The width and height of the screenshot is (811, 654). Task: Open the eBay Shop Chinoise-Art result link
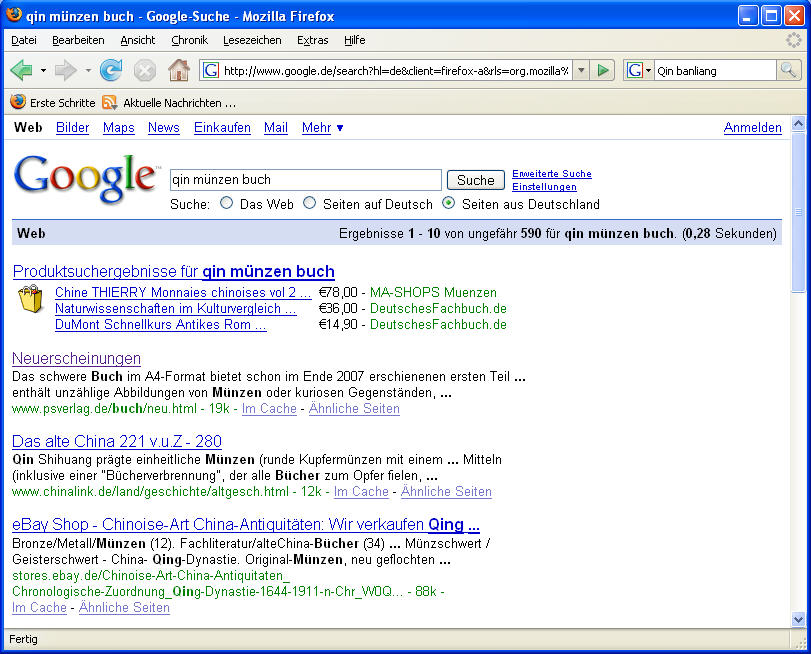tap(246, 525)
